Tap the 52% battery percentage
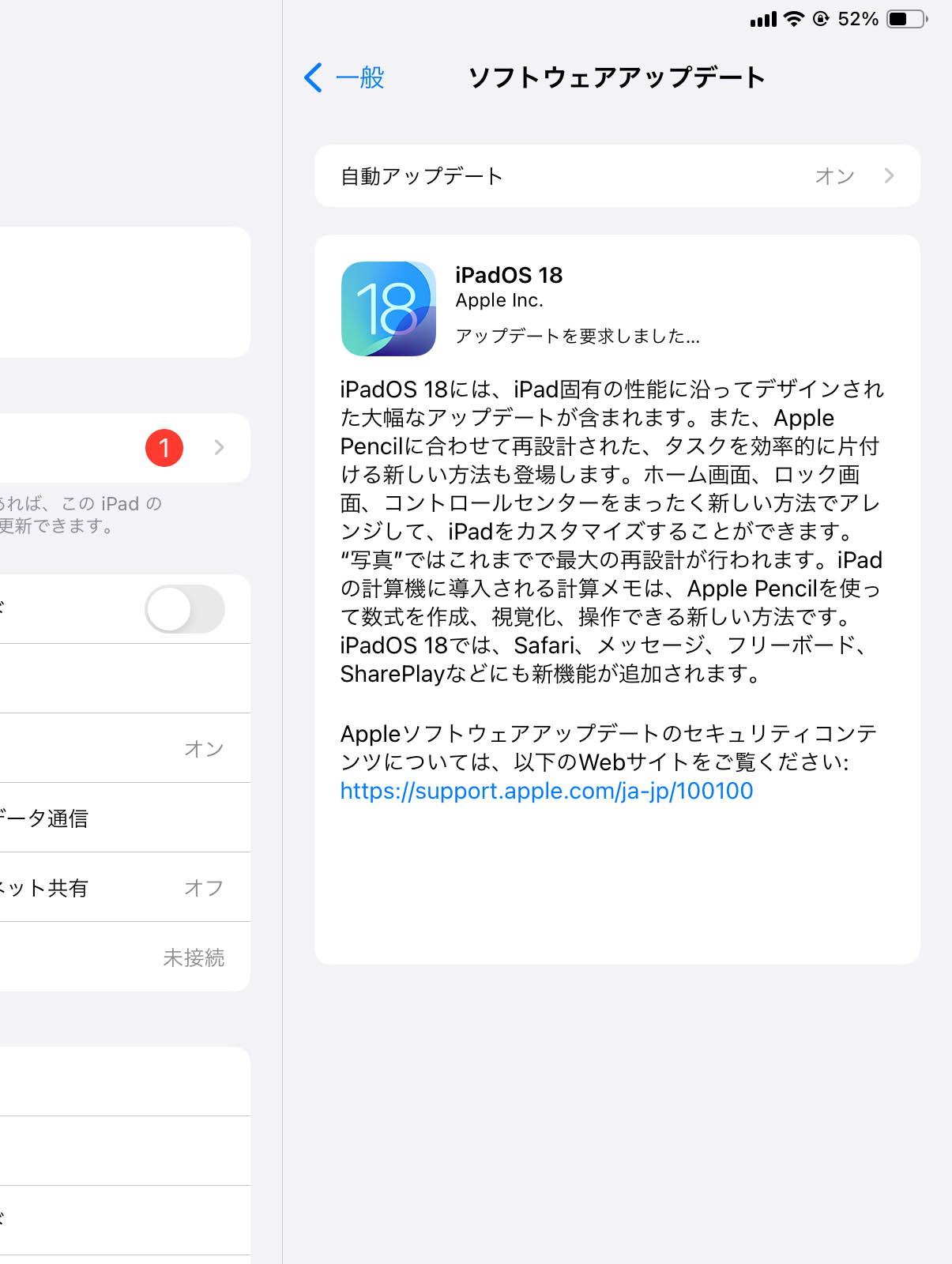Screen dimensions: 952x1264 pos(858,19)
